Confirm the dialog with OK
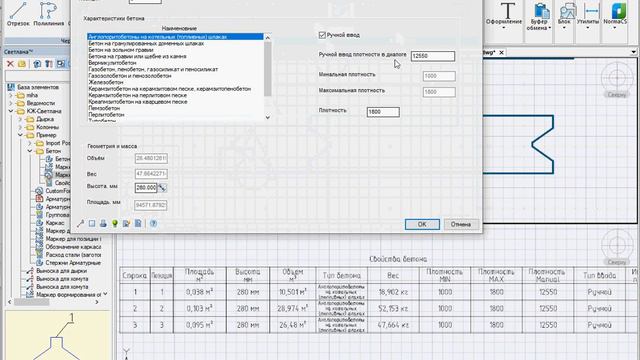Screen dimensions: 640x360 pos(422,224)
